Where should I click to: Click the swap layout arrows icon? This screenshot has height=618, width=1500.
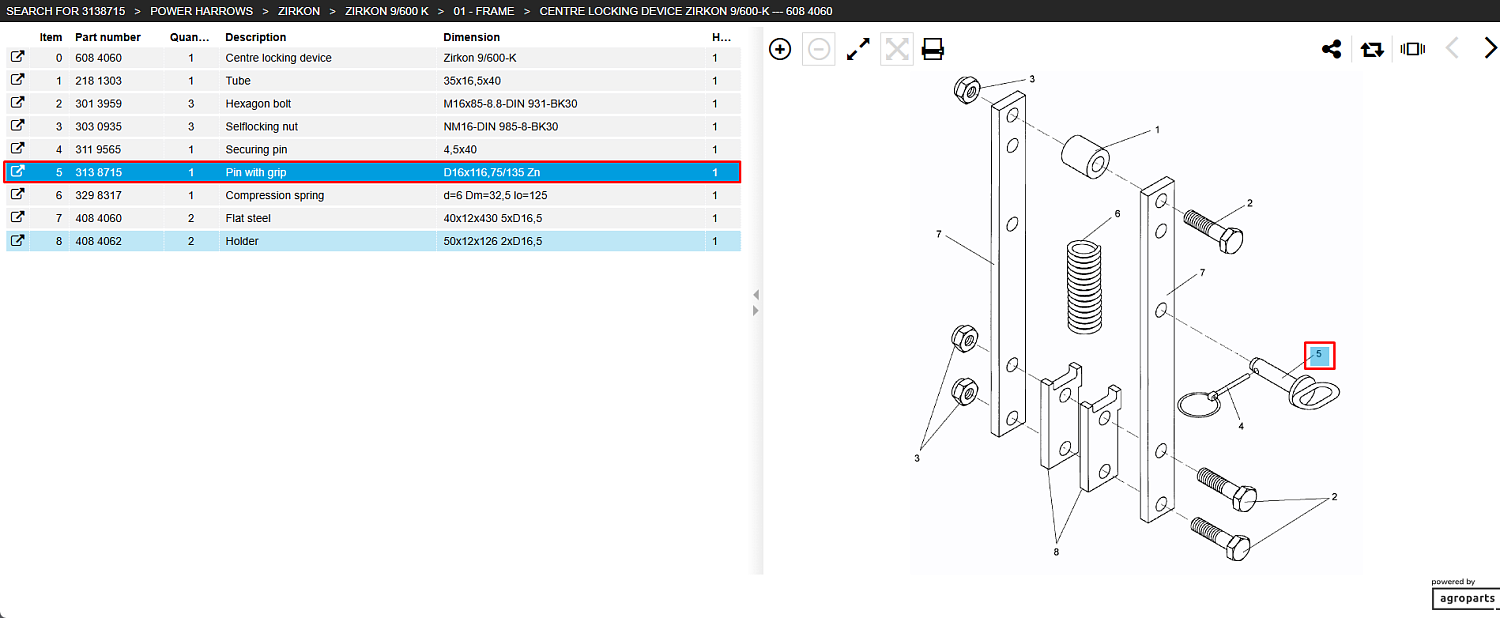pyautogui.click(x=1372, y=49)
